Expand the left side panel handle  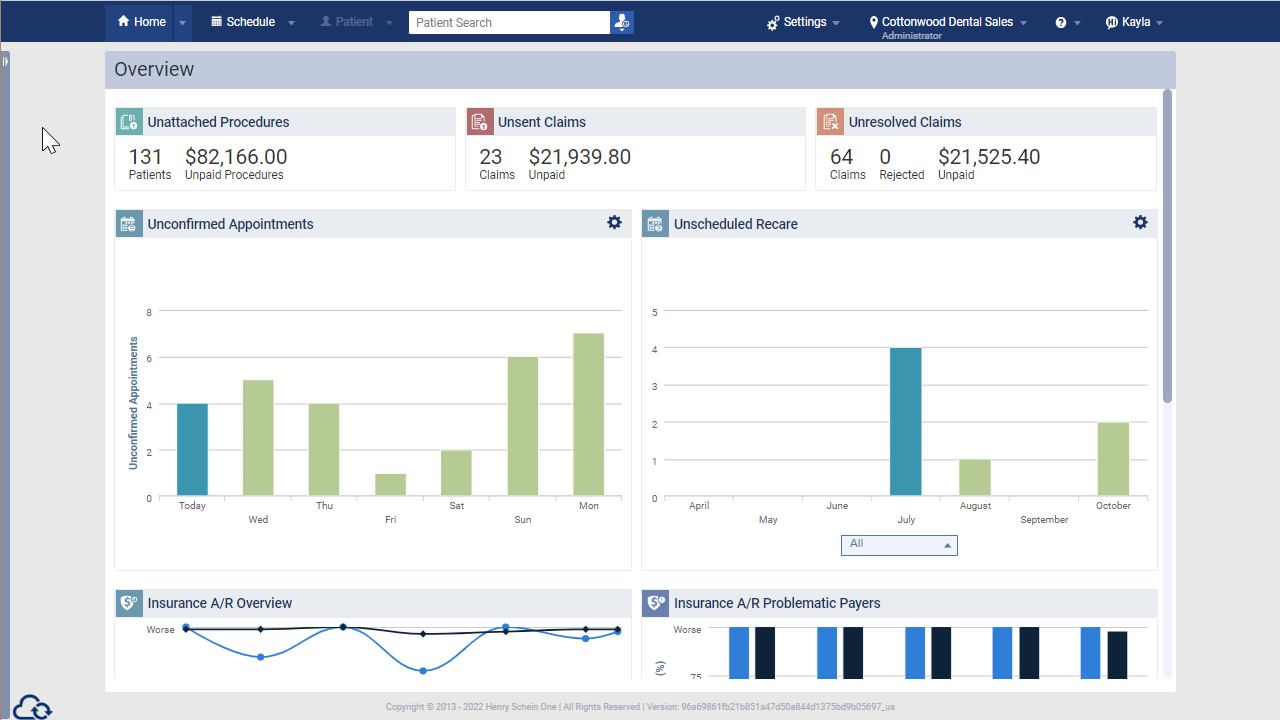5,61
